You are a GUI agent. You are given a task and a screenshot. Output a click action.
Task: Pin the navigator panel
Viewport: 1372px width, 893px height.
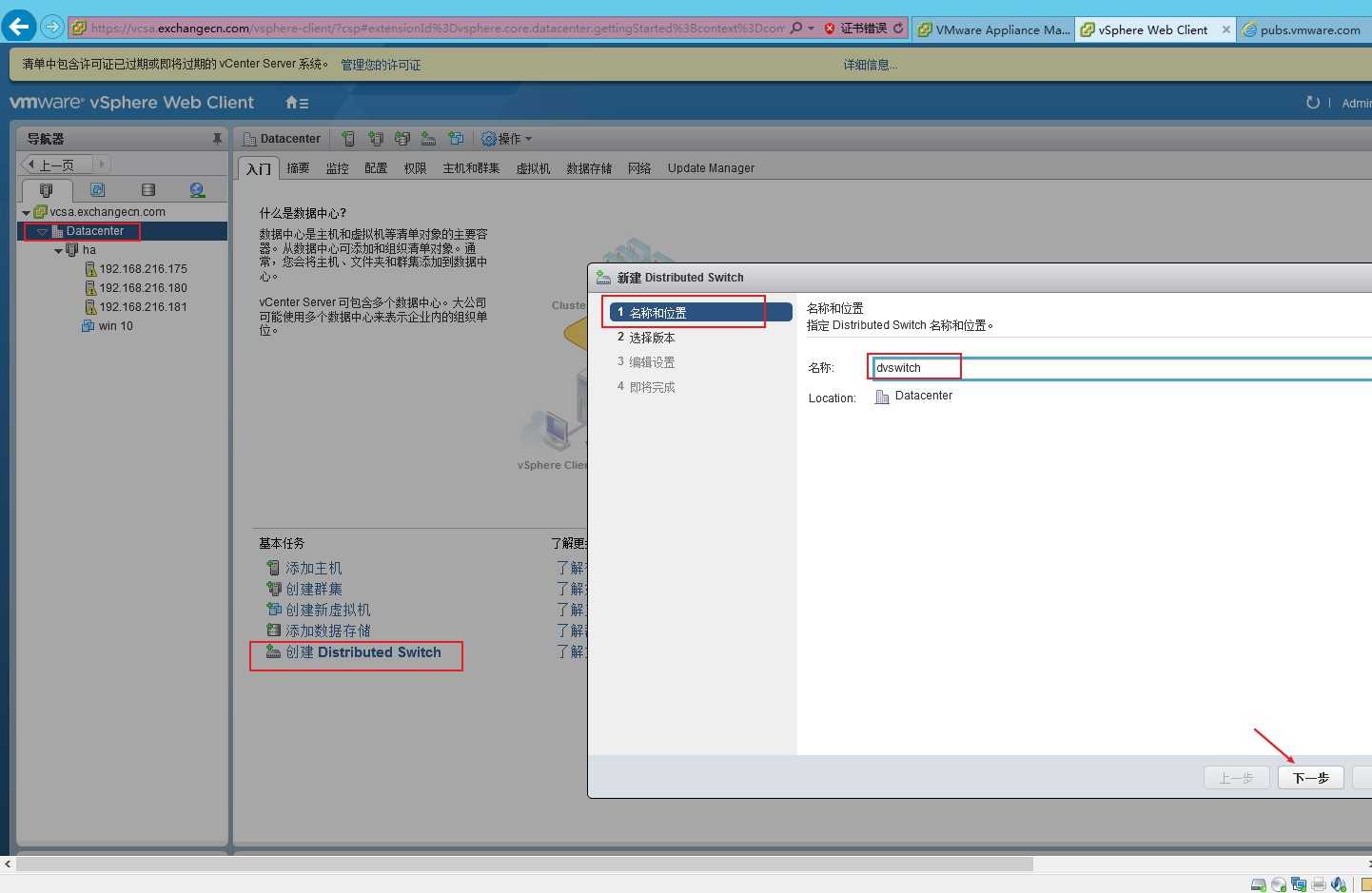217,139
